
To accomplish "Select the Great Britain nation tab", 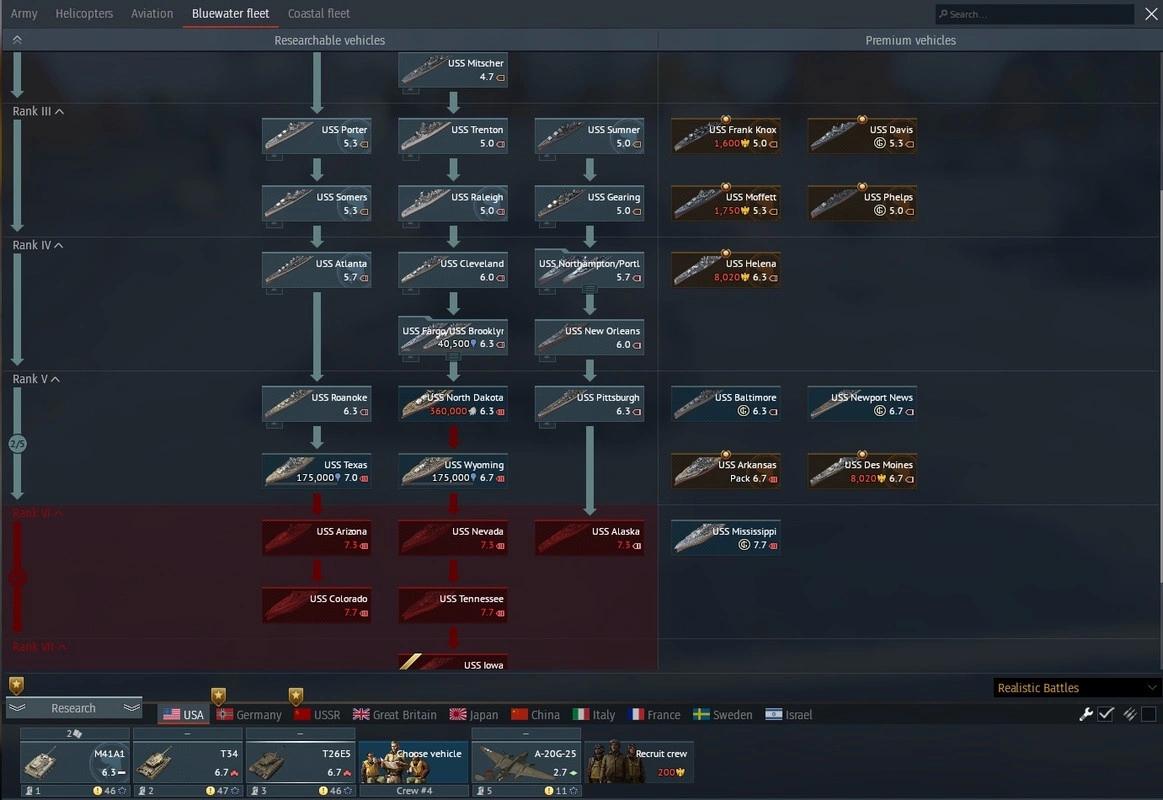I will (395, 715).
